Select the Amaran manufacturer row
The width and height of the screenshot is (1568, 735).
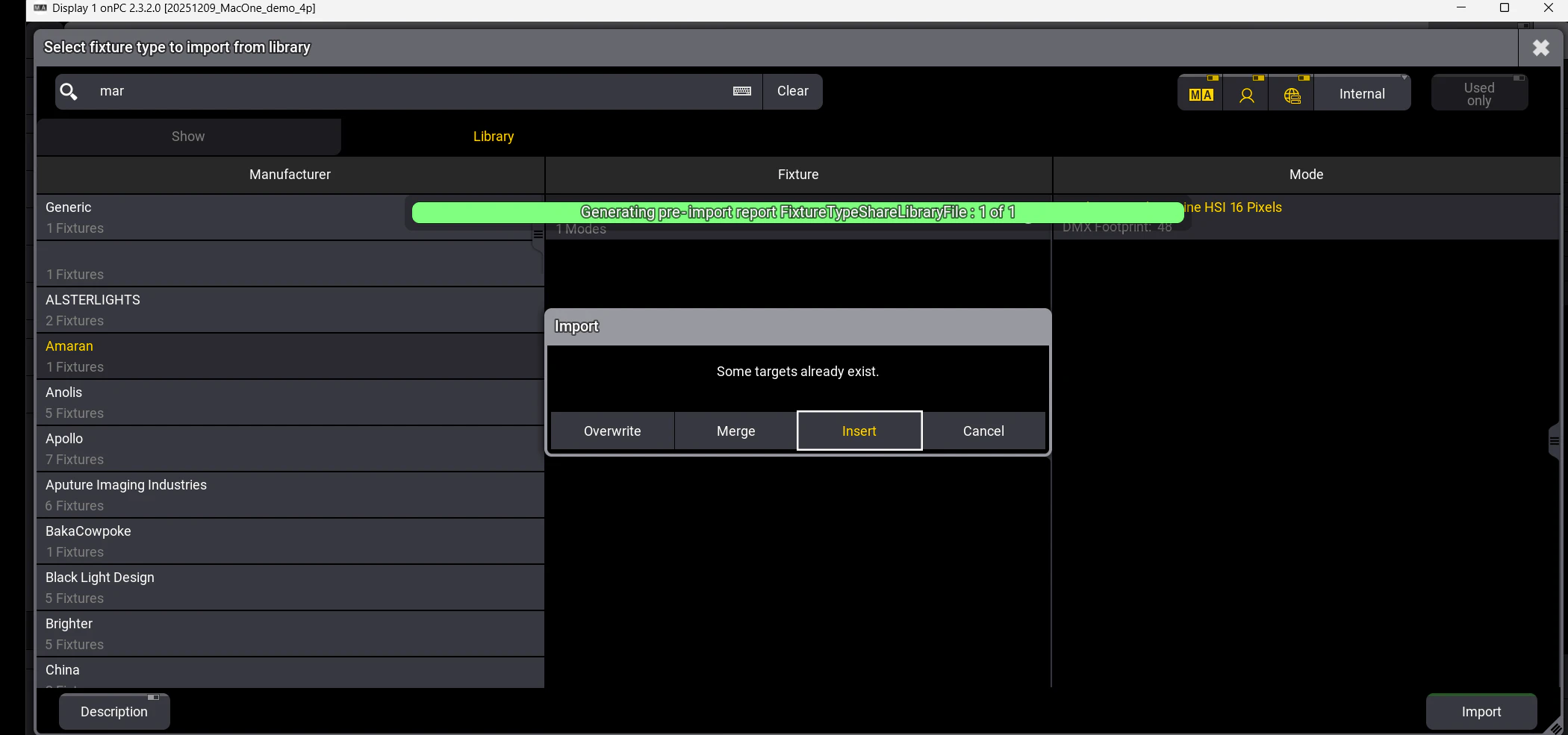coord(290,356)
